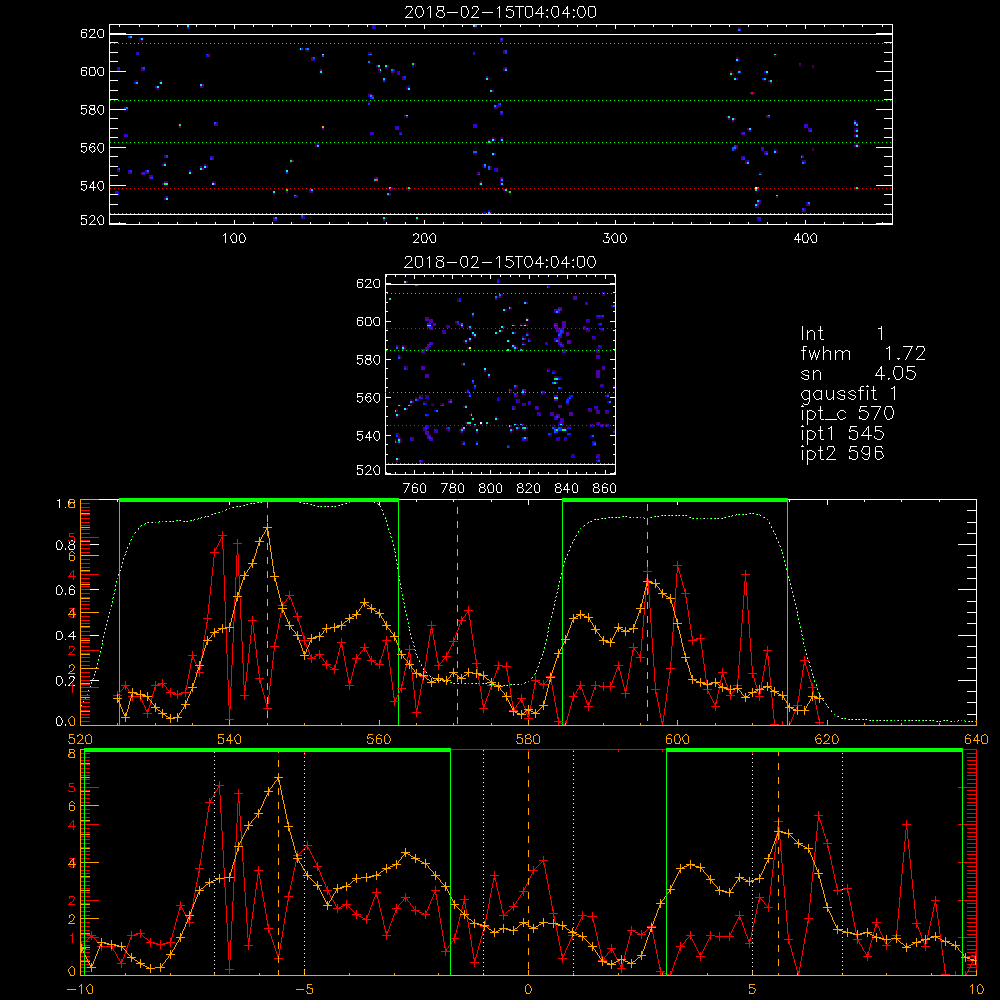Click x-axis label -5 on the bottom plot
This screenshot has width=1000, height=1000.
coord(304,989)
